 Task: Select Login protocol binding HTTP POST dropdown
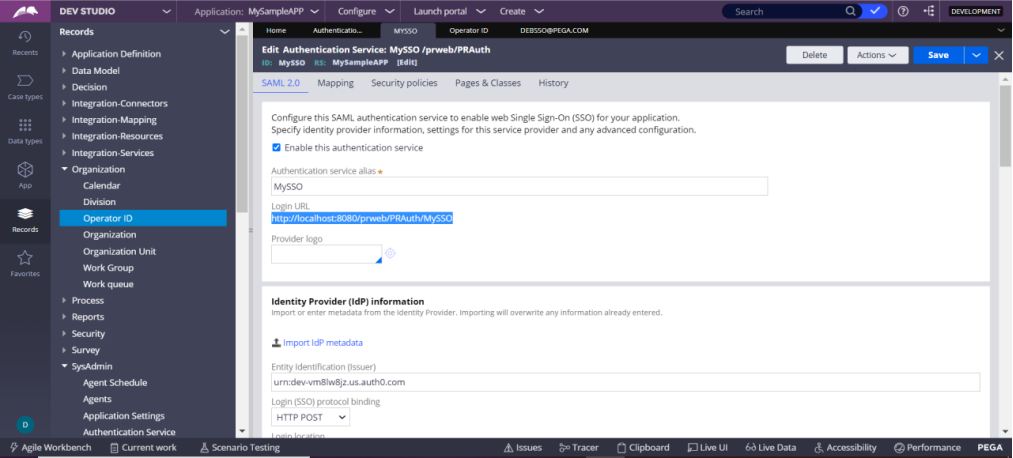(311, 417)
